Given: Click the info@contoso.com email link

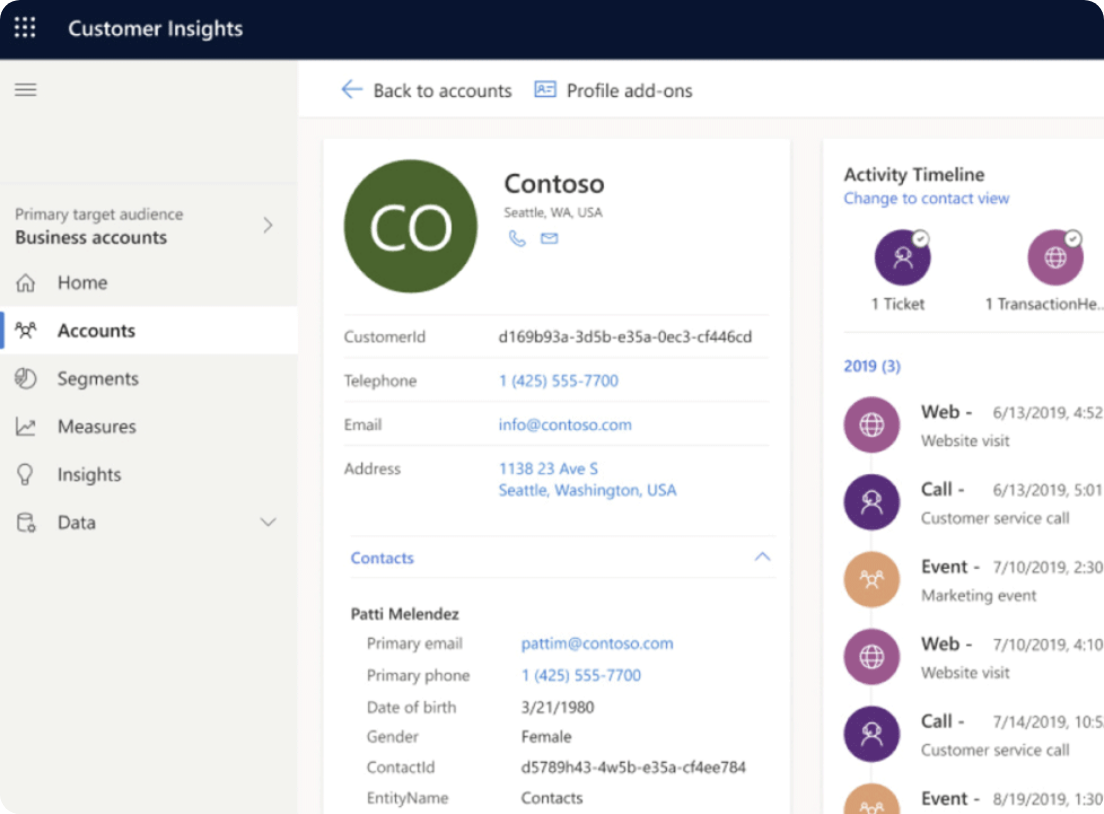Looking at the screenshot, I should [565, 425].
